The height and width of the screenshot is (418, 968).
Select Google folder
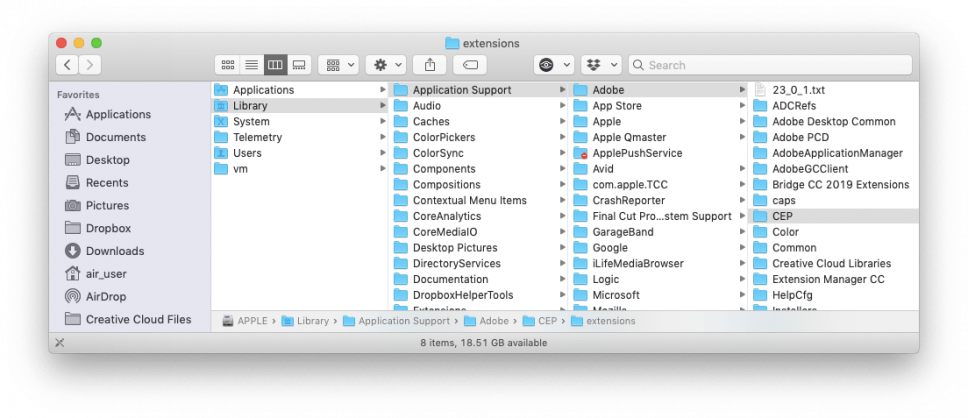[659, 248]
